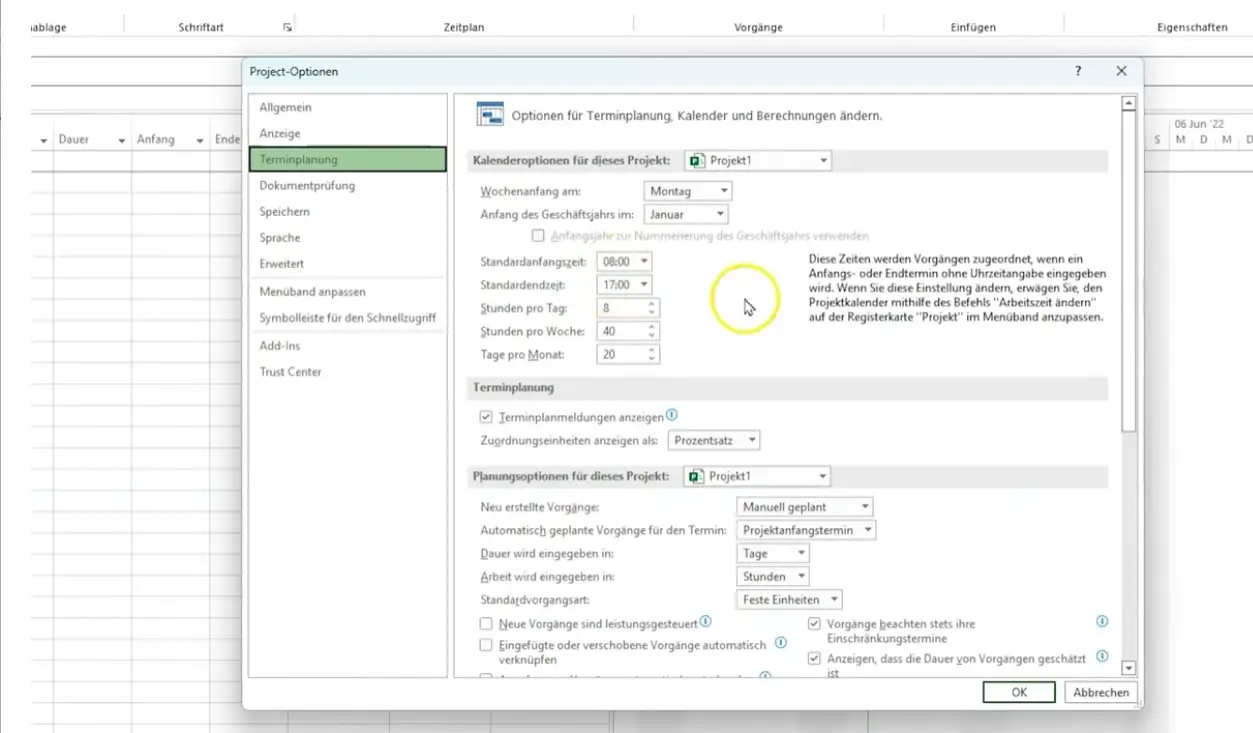1253x733 pixels.
Task: Click the Tage pro Monat input field
Action: coord(620,355)
